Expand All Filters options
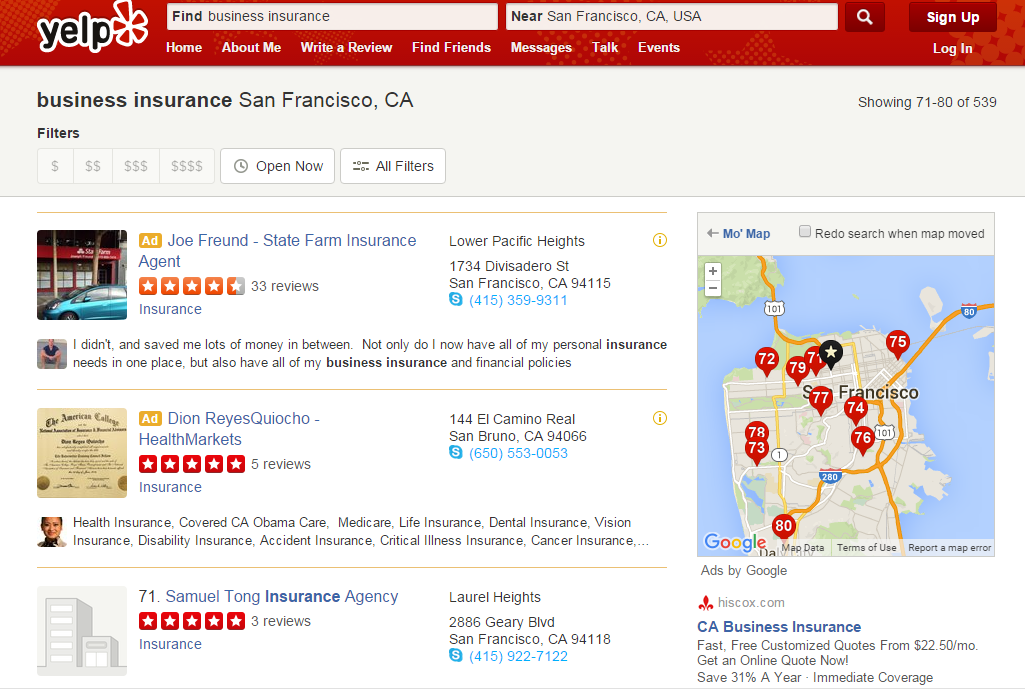This screenshot has height=689, width=1025. click(x=393, y=166)
